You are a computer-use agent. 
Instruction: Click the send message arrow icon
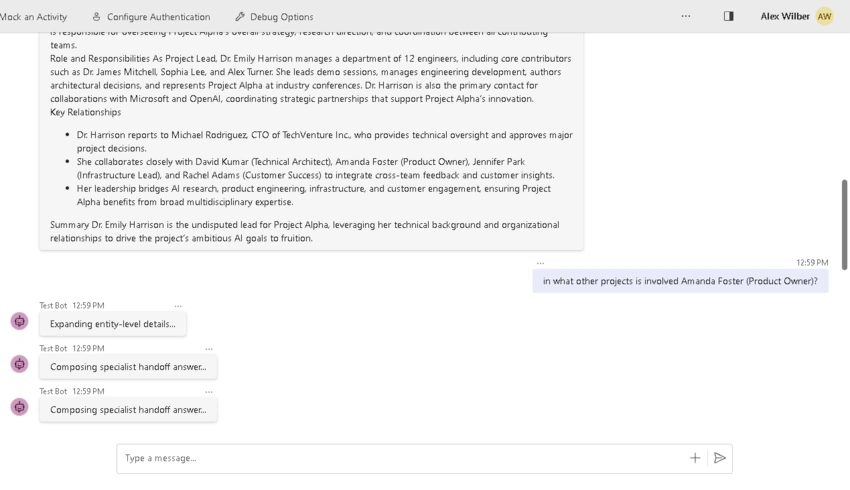(x=720, y=459)
